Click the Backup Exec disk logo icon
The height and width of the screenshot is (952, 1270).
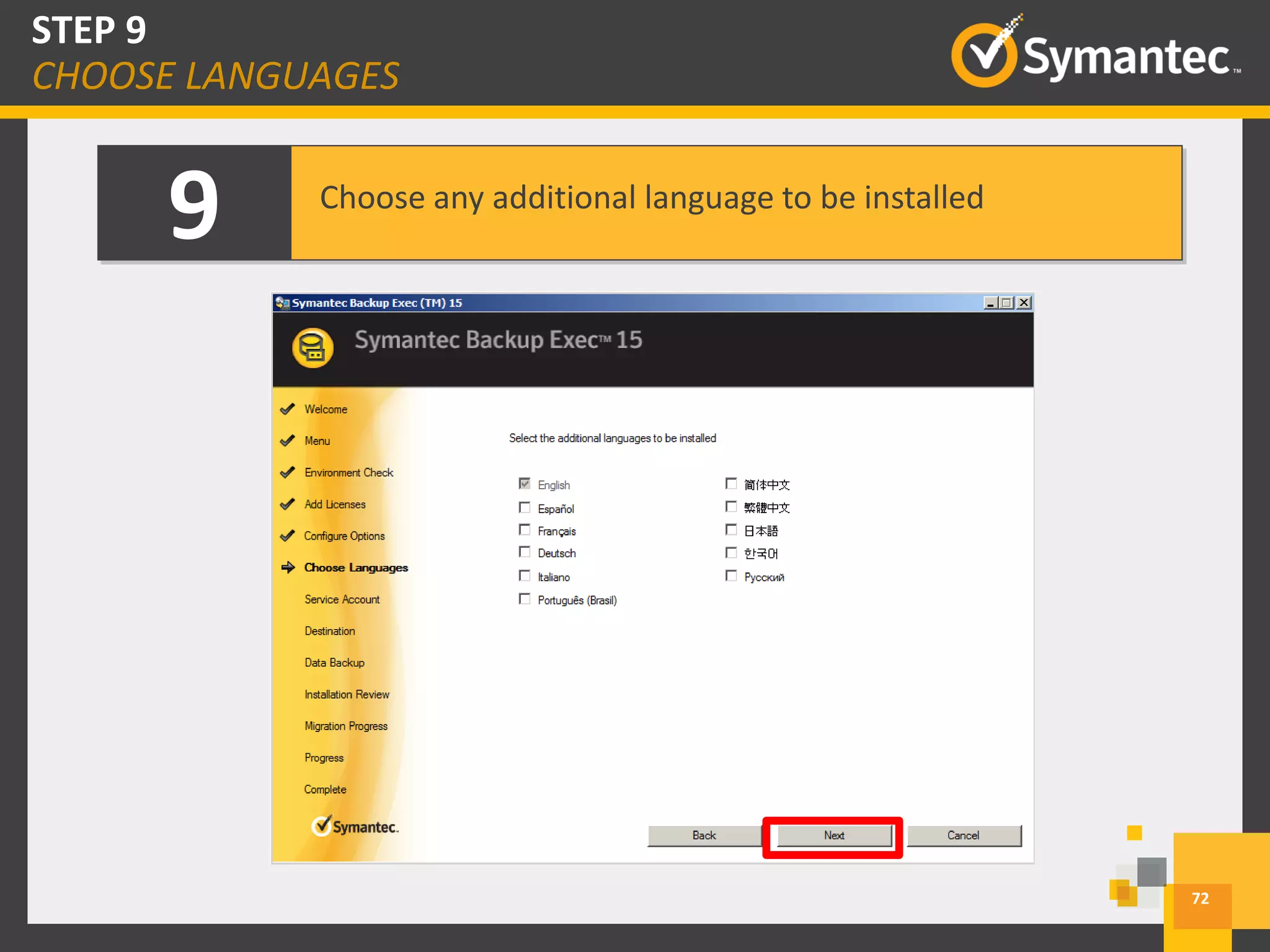click(313, 348)
